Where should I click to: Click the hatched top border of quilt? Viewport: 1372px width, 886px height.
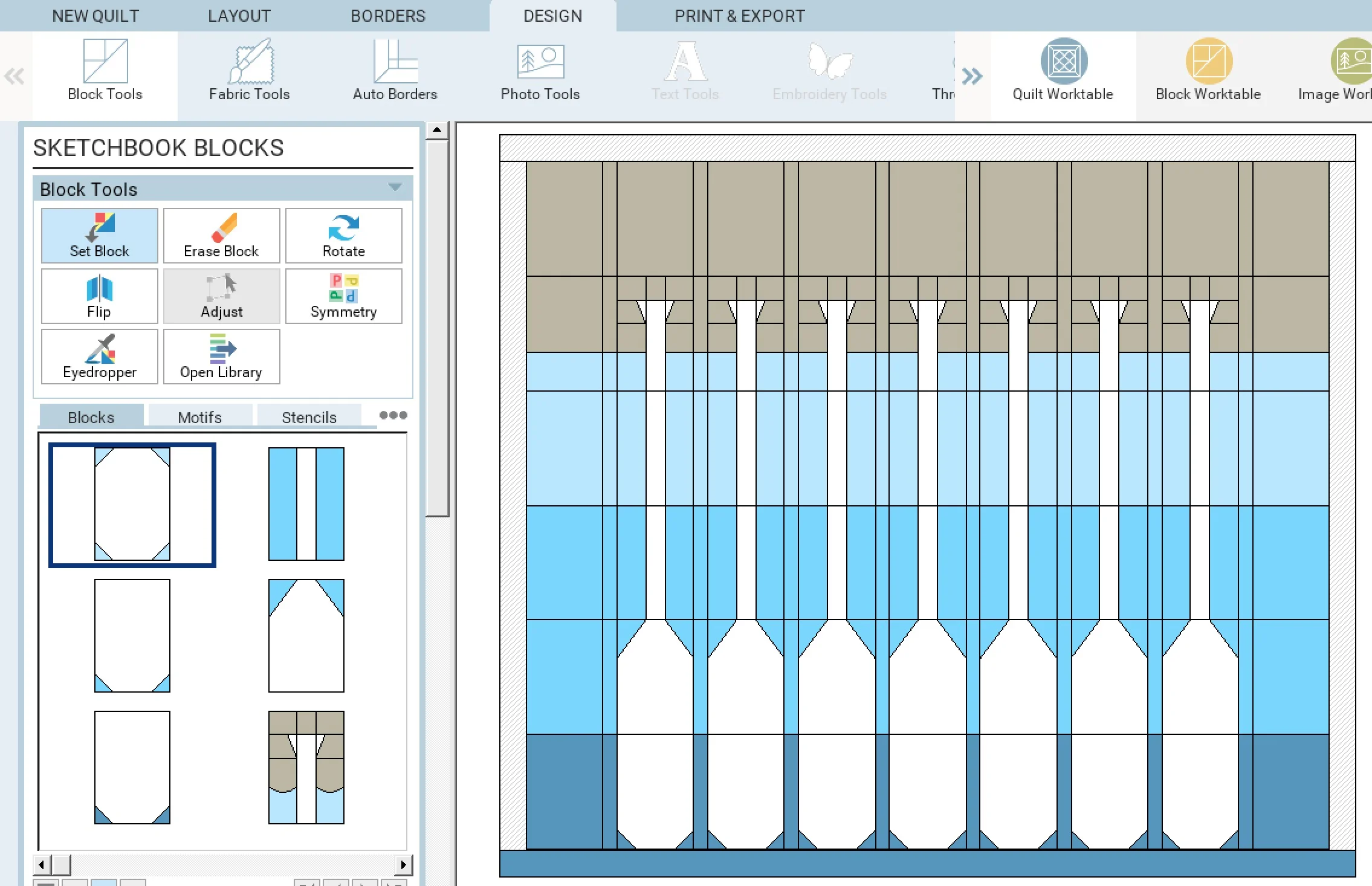pos(927,148)
